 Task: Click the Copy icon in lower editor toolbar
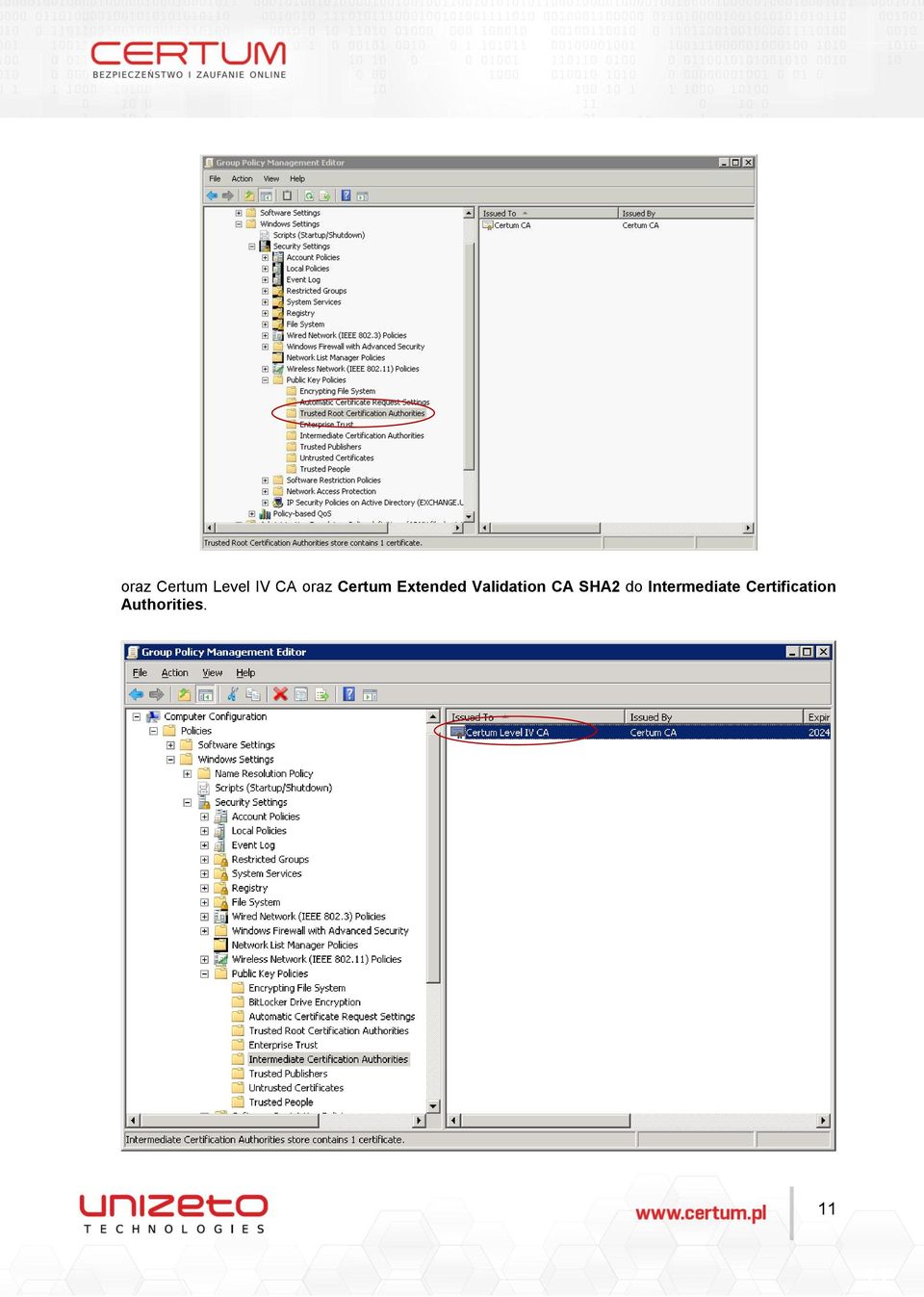point(253,694)
